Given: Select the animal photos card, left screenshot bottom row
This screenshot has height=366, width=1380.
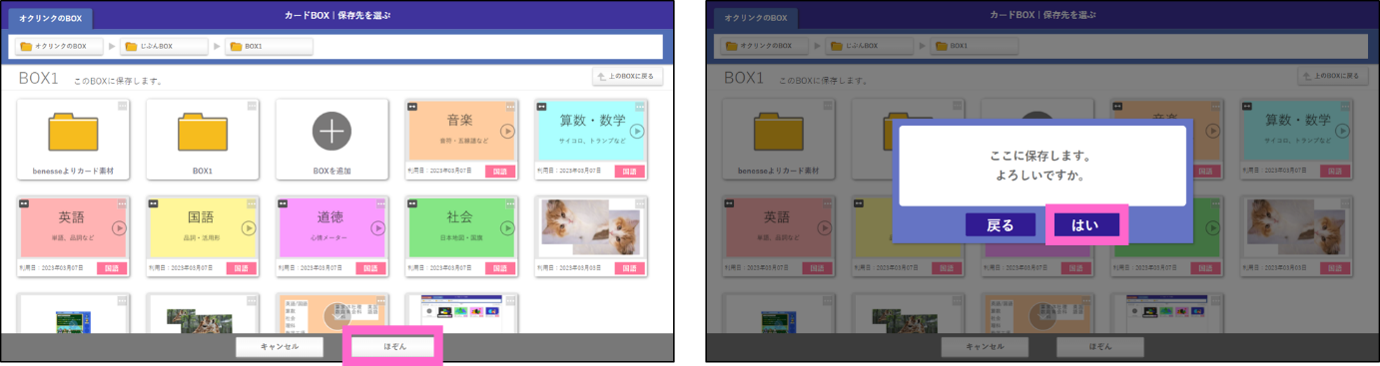Looking at the screenshot, I should (x=202, y=313).
